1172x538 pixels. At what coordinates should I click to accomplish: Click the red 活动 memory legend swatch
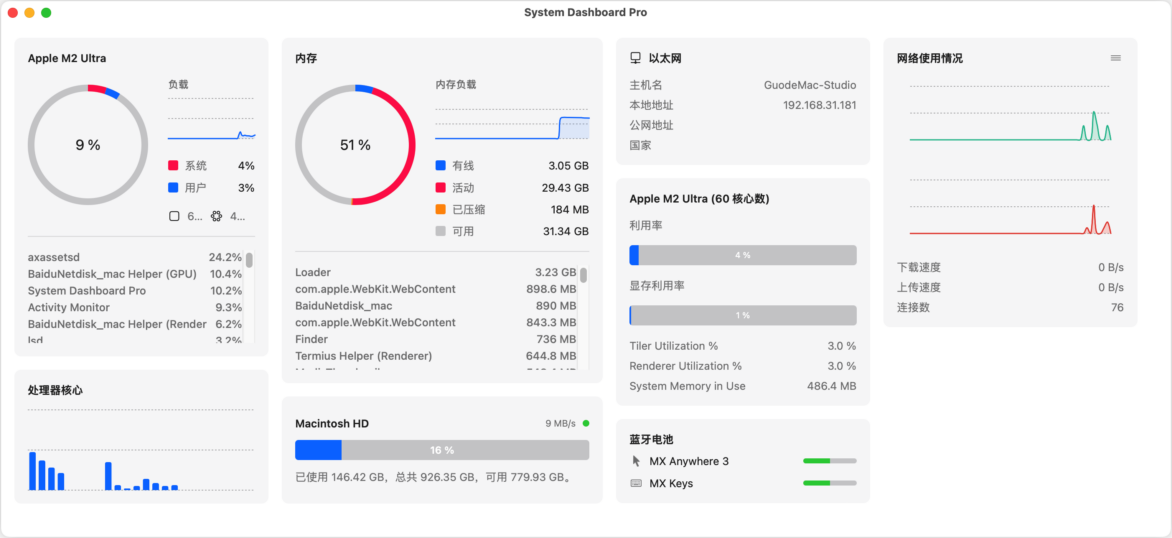(440, 188)
